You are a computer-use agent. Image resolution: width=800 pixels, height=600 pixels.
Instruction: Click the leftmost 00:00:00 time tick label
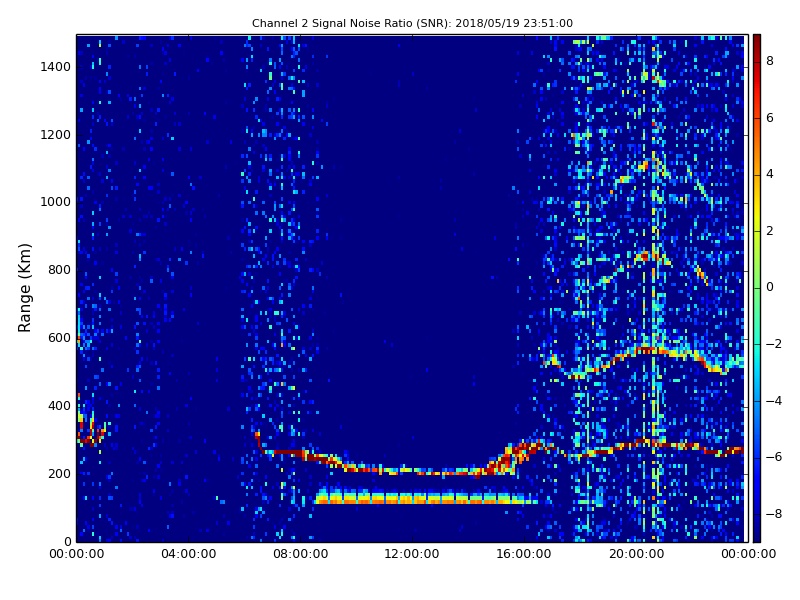click(x=77, y=554)
